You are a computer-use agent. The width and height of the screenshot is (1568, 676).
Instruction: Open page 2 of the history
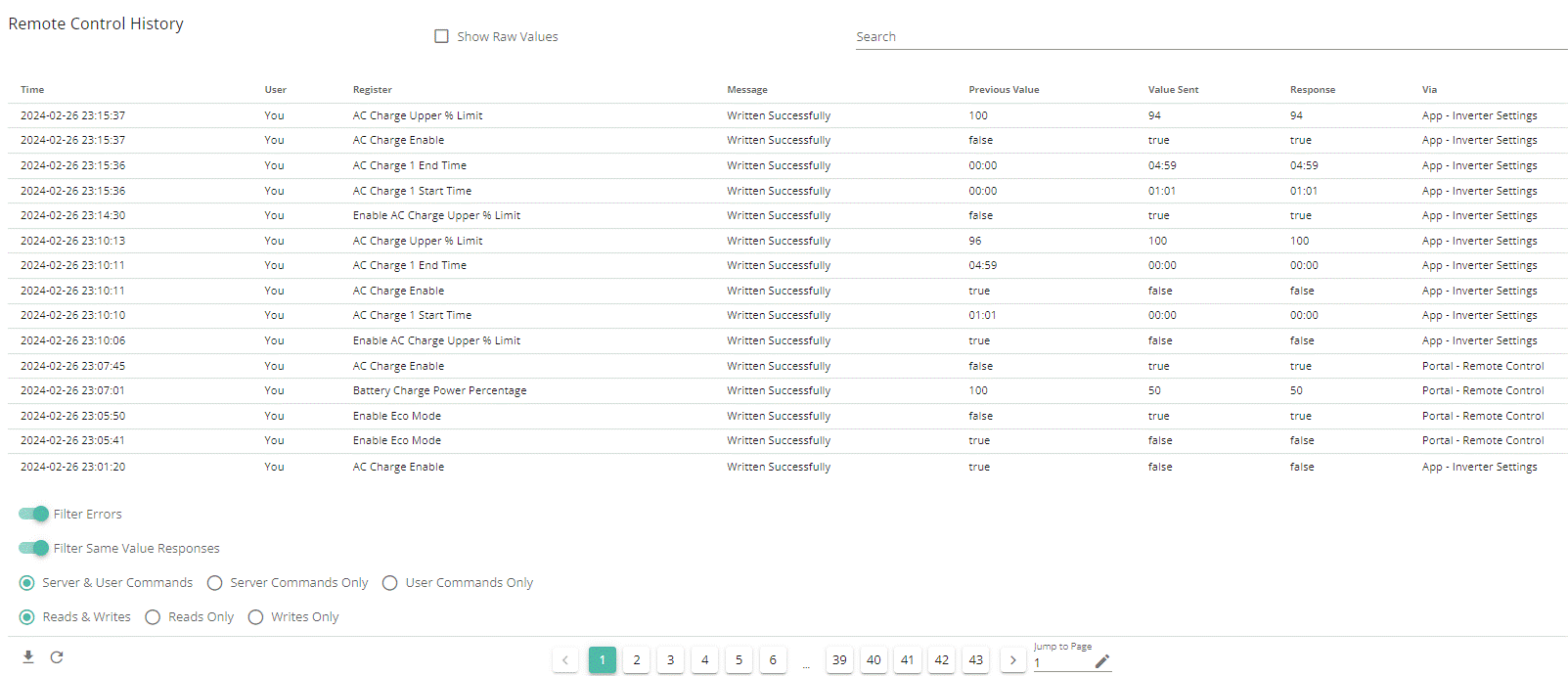click(637, 660)
